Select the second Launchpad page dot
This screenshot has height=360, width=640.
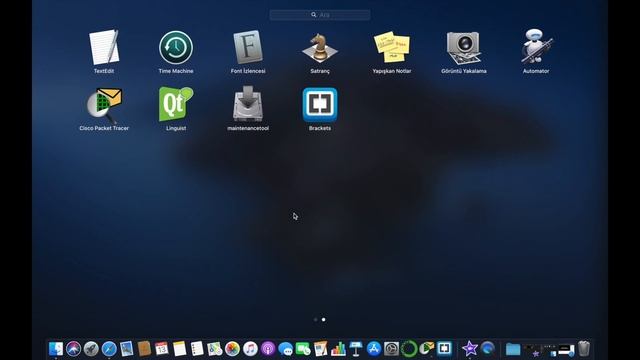[x=324, y=320]
